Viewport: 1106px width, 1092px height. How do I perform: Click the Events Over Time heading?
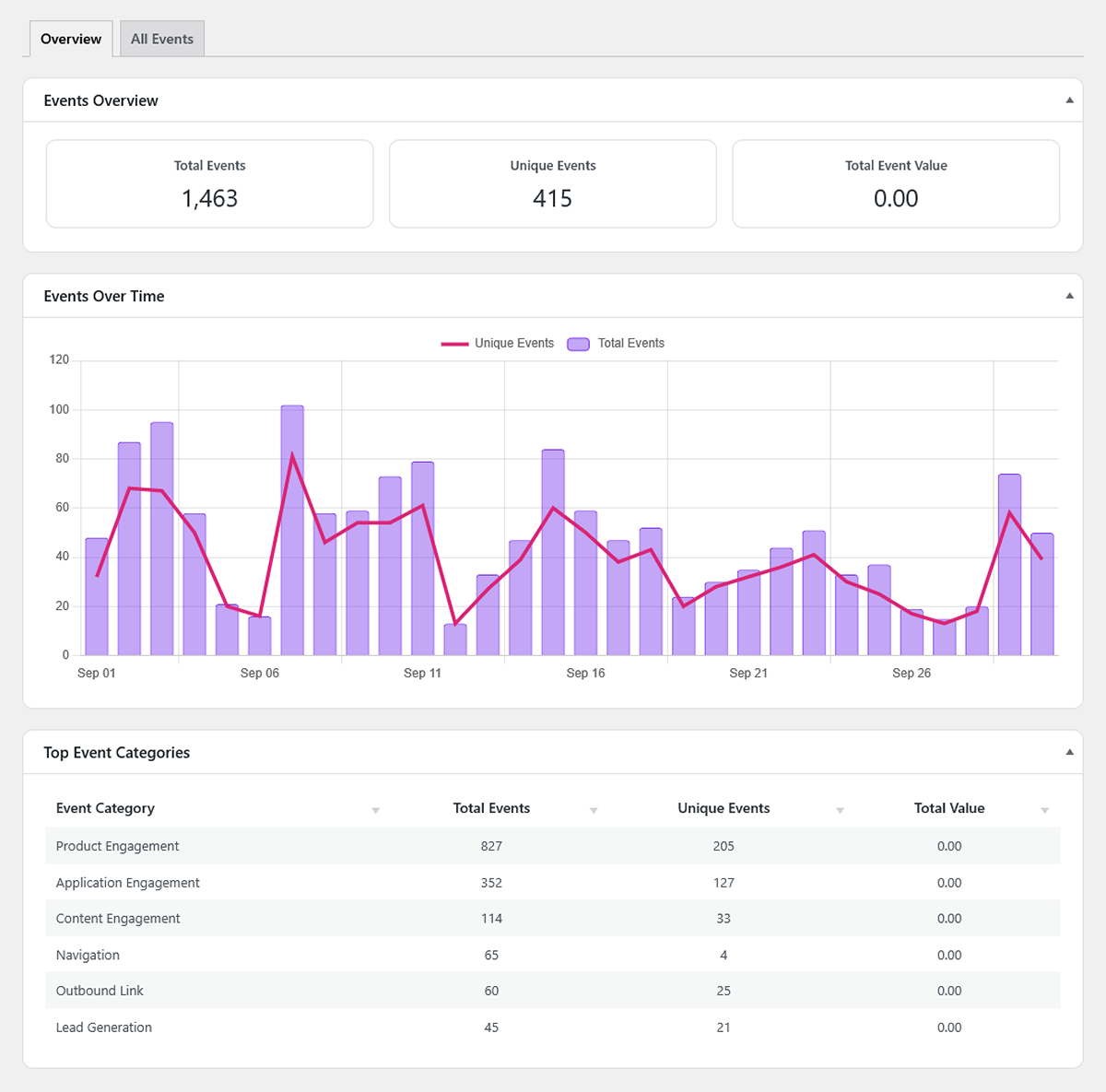[104, 296]
